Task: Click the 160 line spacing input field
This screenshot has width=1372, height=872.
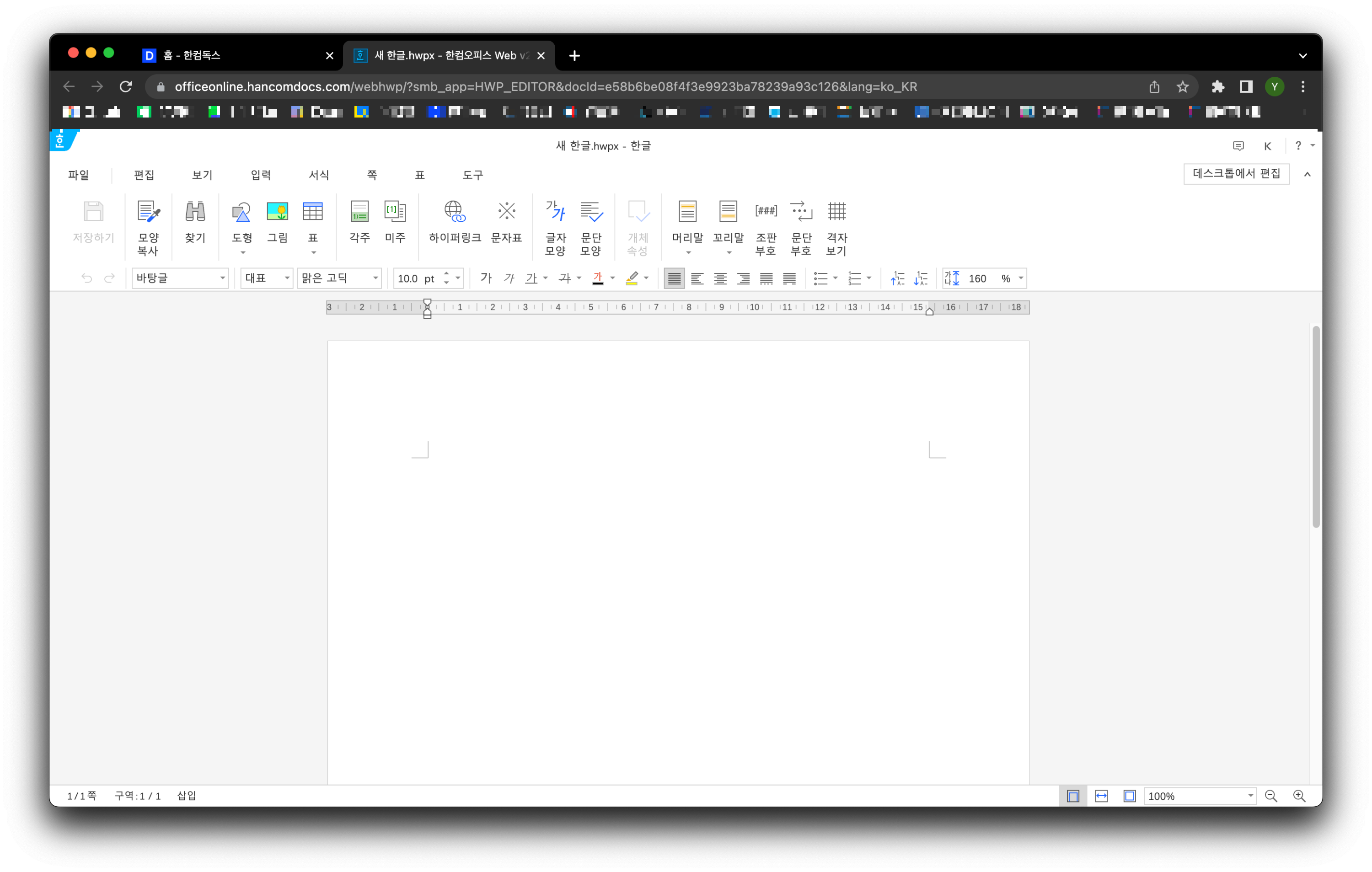Action: (978, 278)
